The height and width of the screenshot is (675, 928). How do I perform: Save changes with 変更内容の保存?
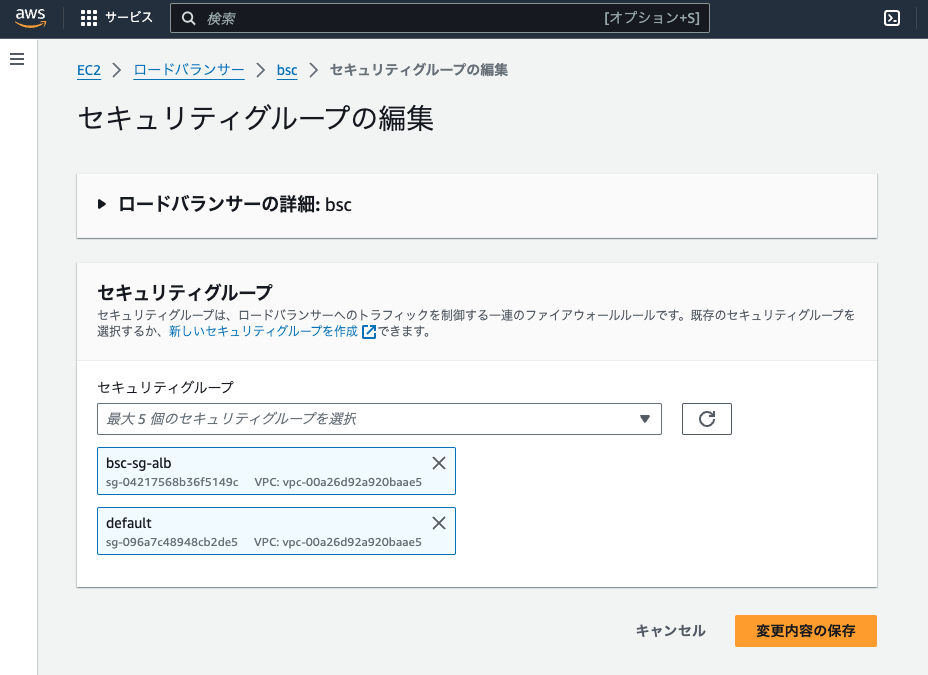point(805,631)
